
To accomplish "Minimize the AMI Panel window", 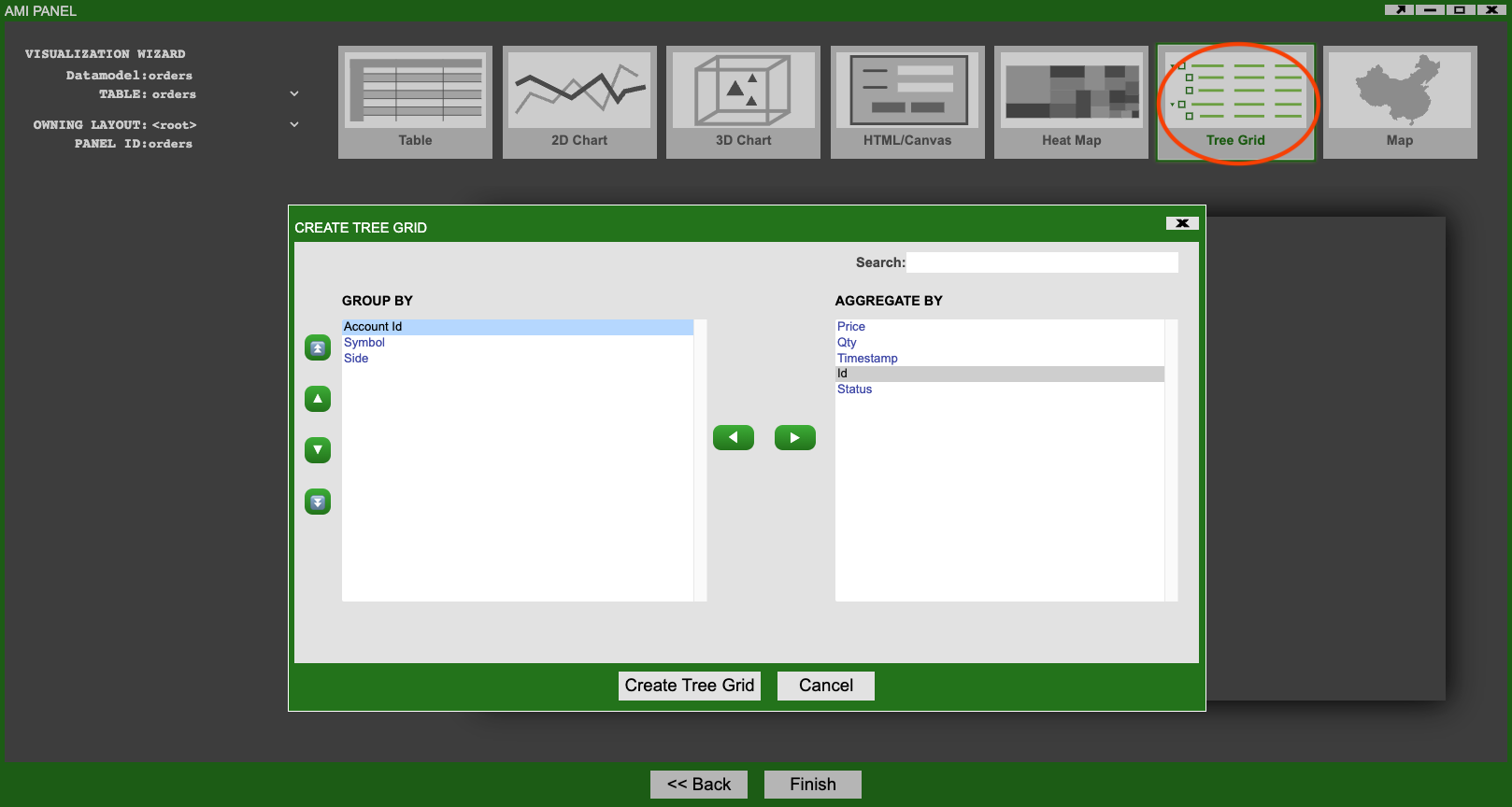I will point(1430,9).
